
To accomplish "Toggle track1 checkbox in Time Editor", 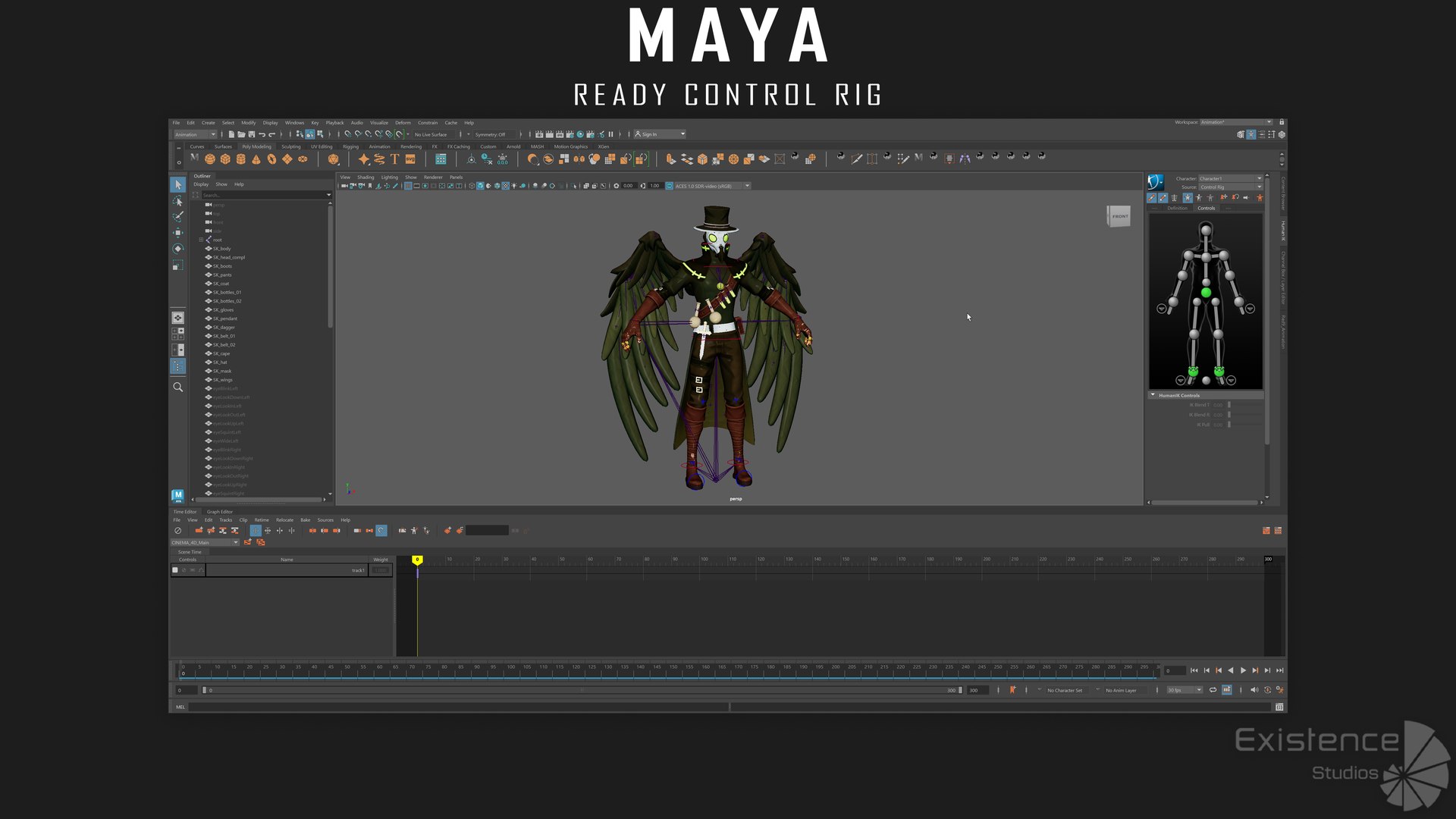I will coord(175,570).
